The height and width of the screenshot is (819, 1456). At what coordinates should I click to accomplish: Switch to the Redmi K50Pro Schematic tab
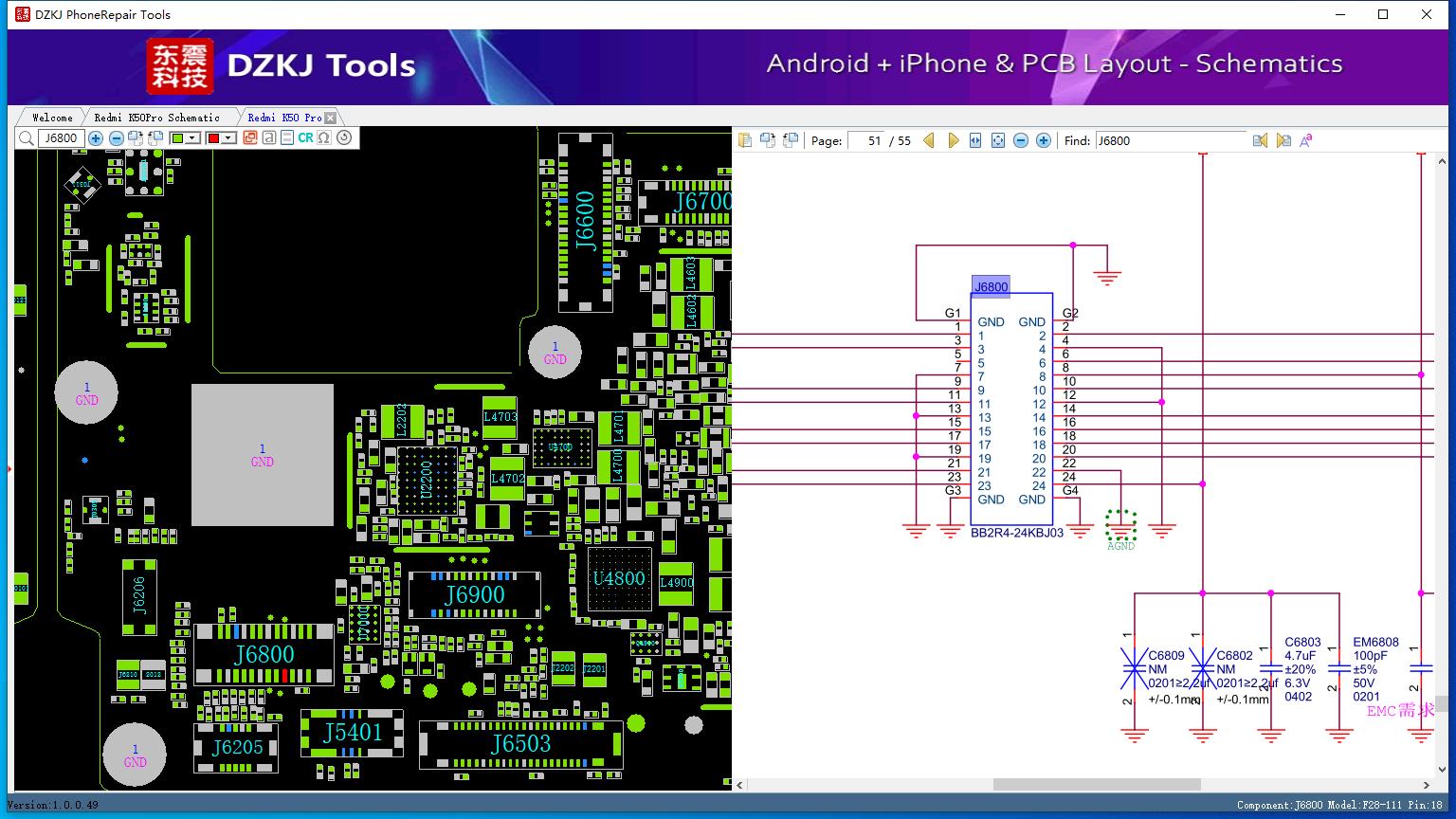(157, 118)
